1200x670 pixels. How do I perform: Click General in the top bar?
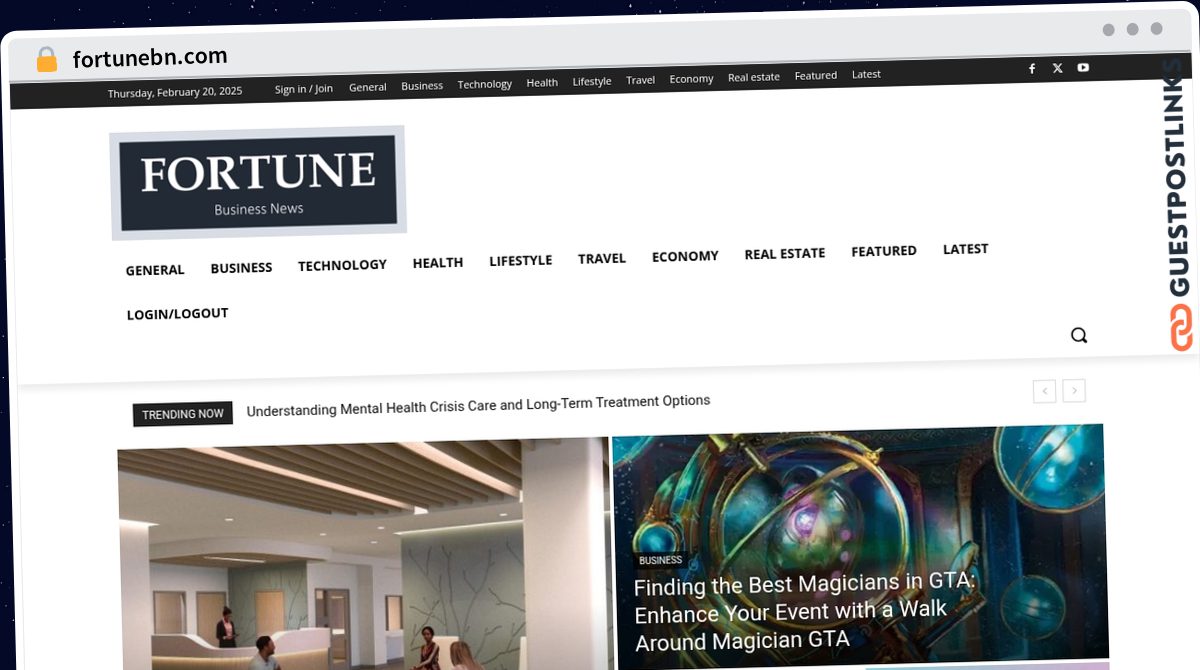click(x=367, y=87)
